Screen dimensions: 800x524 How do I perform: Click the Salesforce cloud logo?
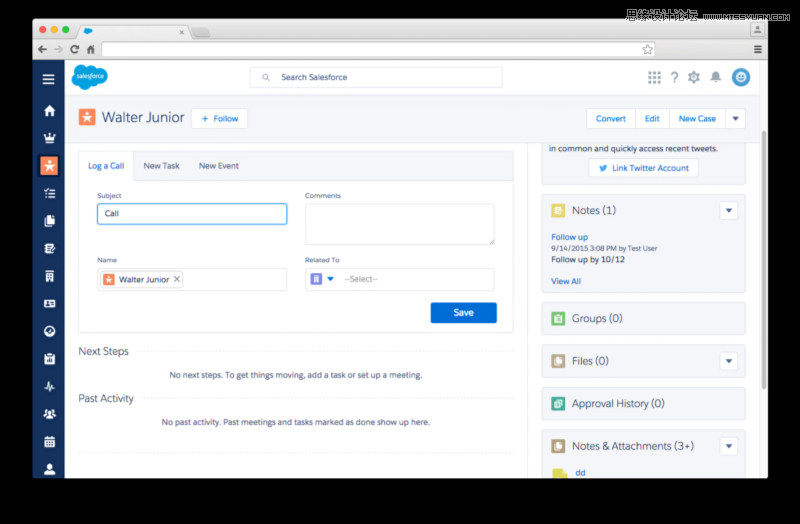(x=90, y=77)
